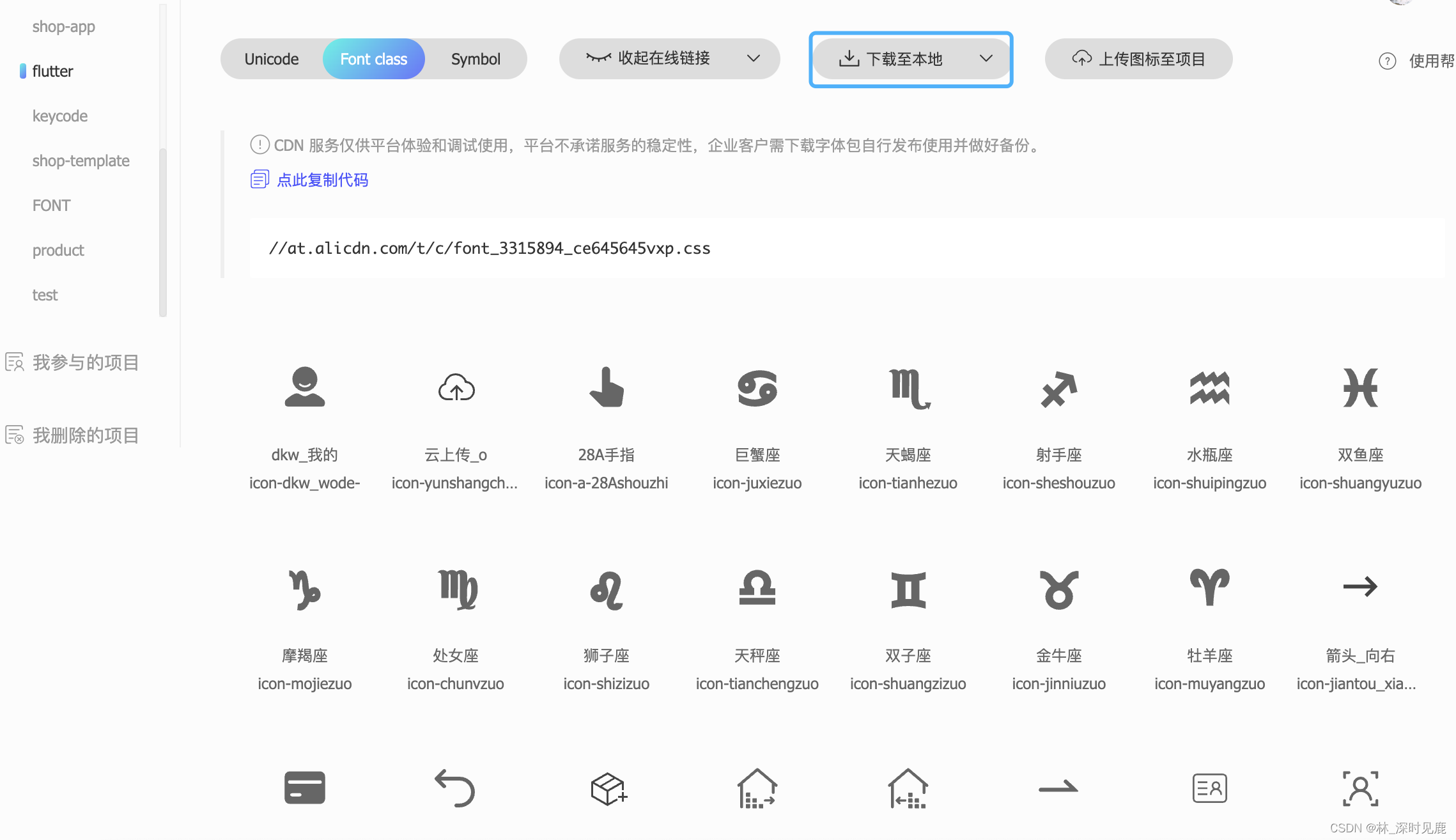Select the 双鱼座 Pisces icon
The height and width of the screenshot is (840, 1456).
pos(1361,388)
